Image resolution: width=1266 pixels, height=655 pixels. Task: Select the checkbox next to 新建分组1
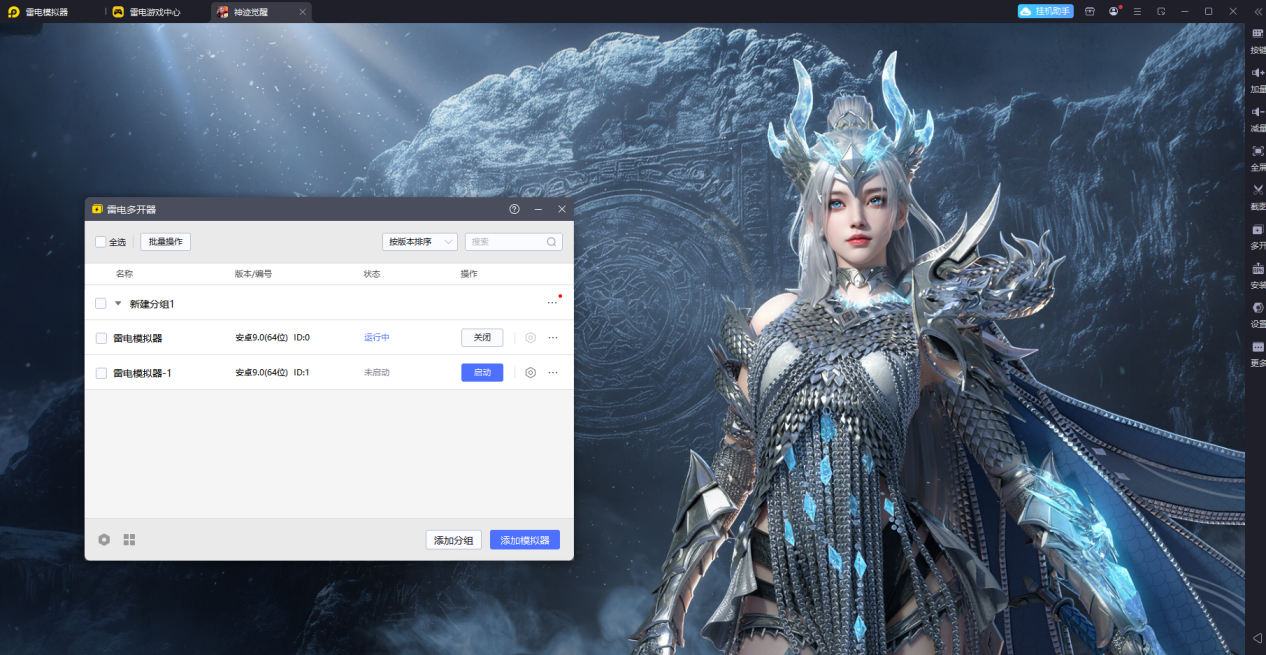click(x=101, y=303)
